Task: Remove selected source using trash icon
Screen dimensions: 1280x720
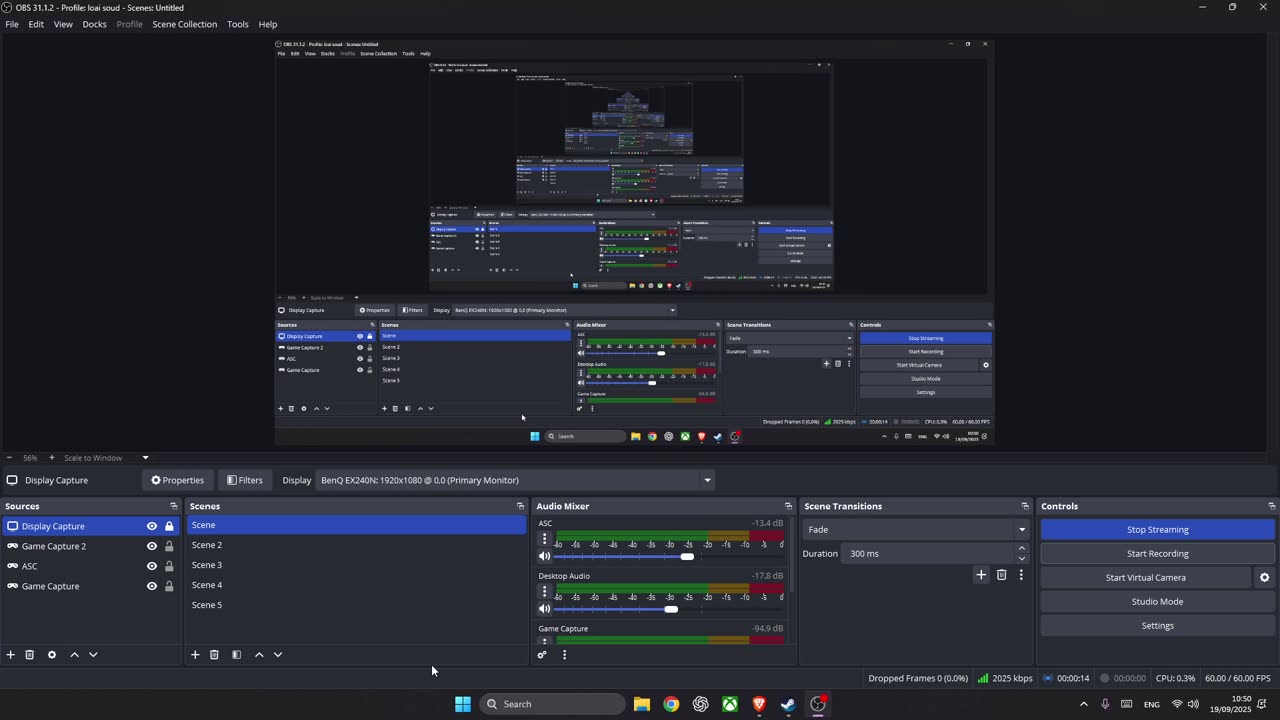Action: [30, 655]
